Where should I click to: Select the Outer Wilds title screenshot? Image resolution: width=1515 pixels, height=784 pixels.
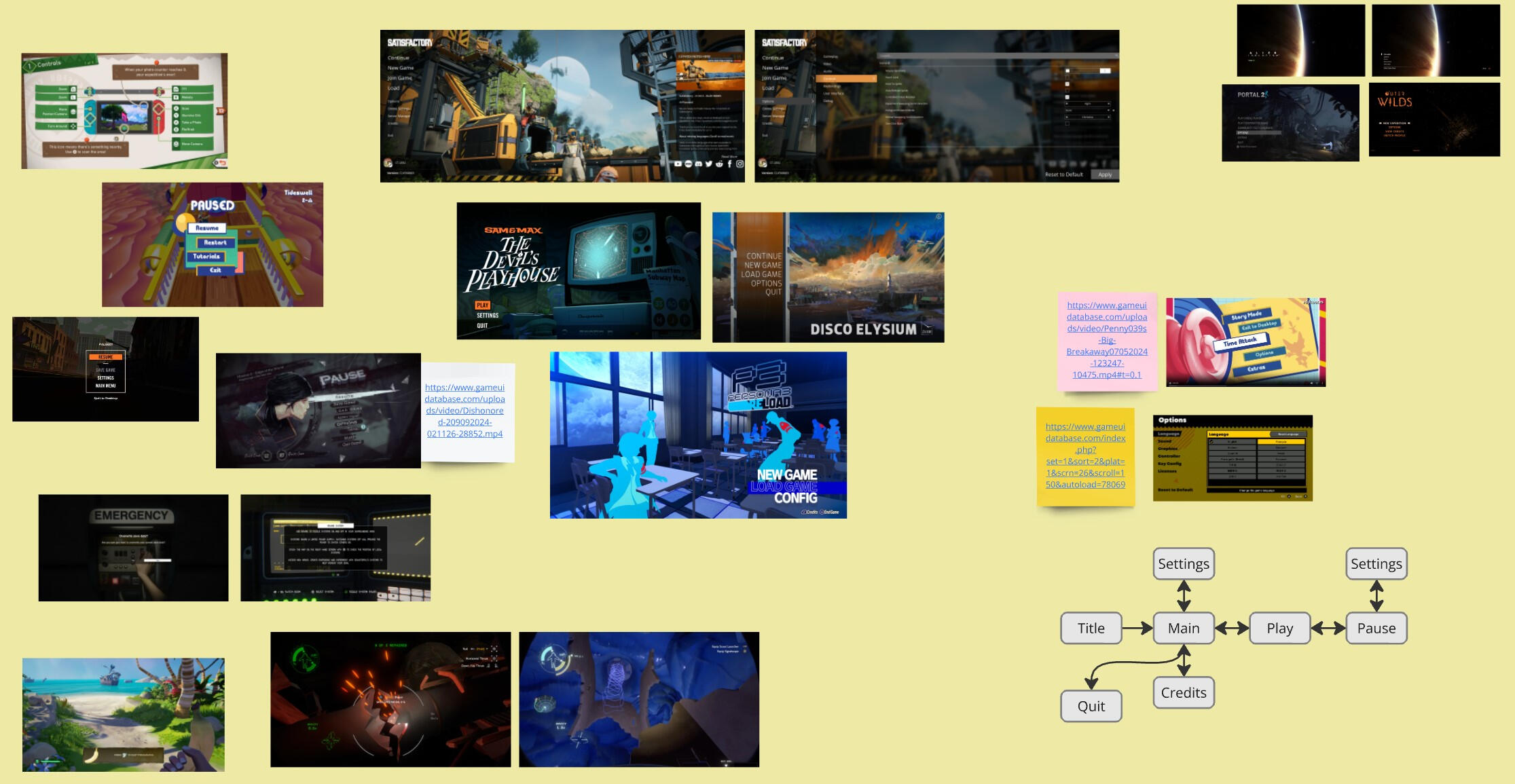(1434, 119)
